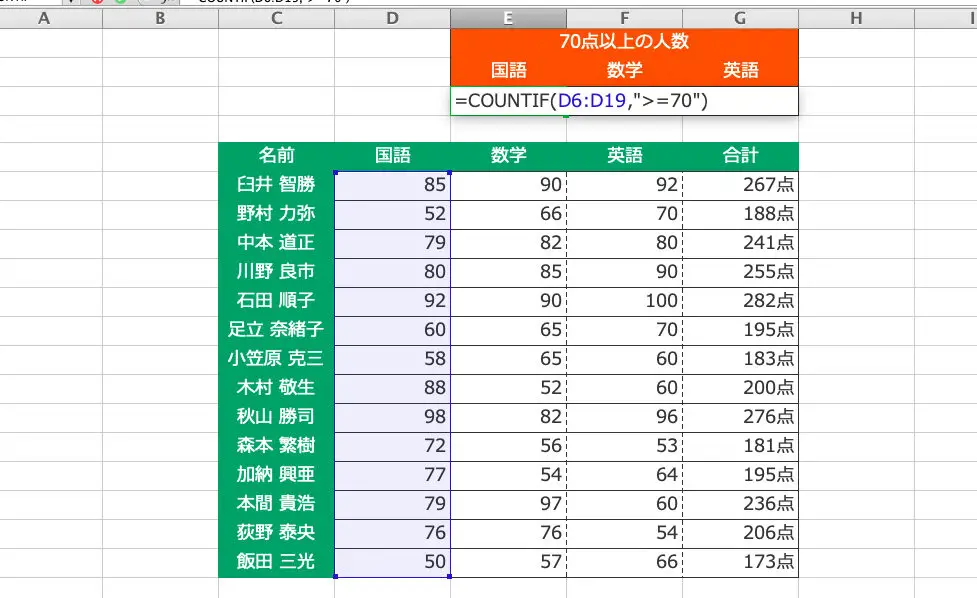Select the 267点 total cell

(739, 185)
